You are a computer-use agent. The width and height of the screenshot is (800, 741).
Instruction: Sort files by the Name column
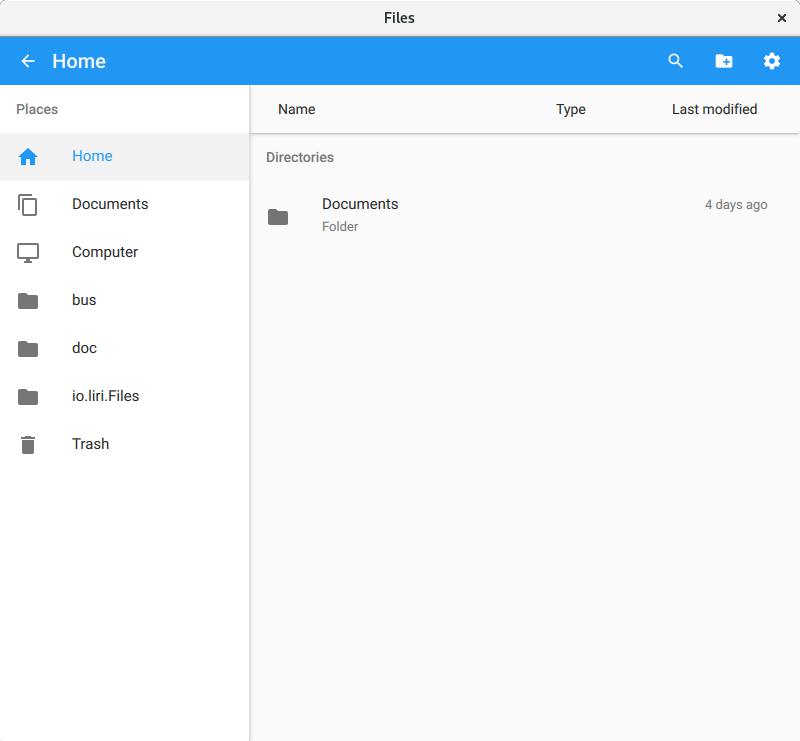tap(296, 109)
